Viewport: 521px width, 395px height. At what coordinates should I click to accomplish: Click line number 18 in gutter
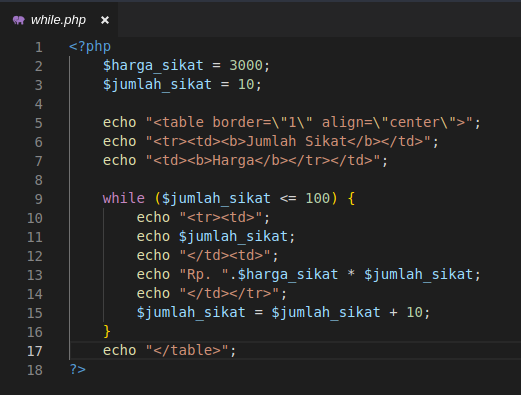(35, 370)
